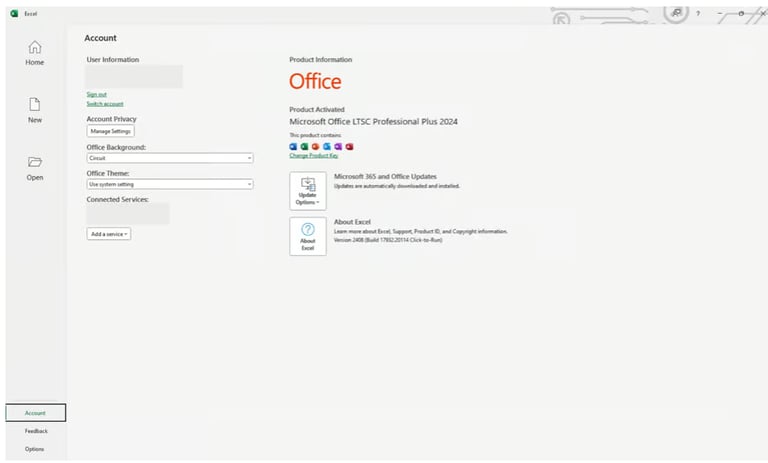Expand the Add a service menu
The height and width of the screenshot is (463, 768).
pyautogui.click(x=109, y=234)
